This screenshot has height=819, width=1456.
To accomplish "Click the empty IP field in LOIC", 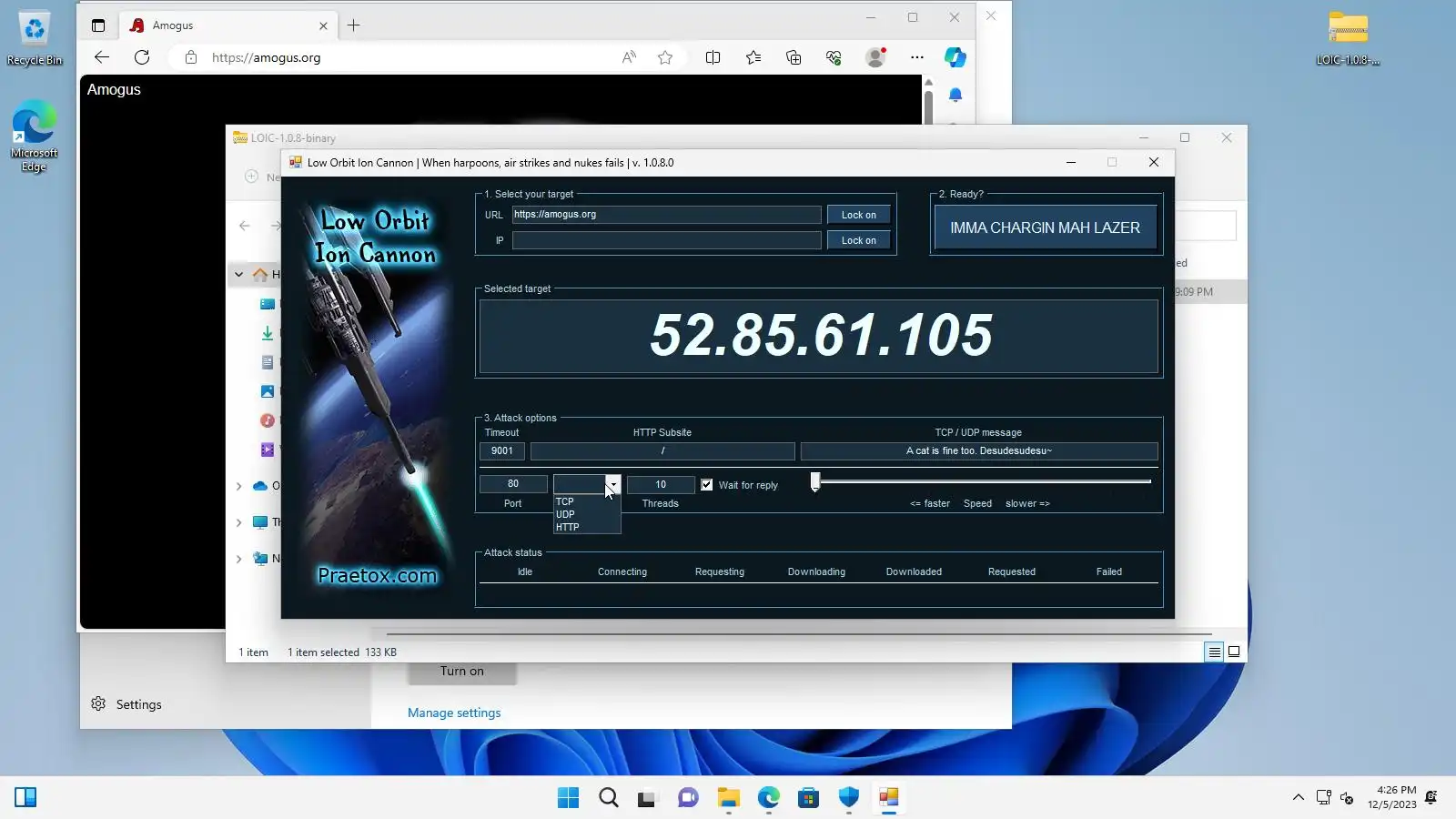I will pyautogui.click(x=666, y=240).
